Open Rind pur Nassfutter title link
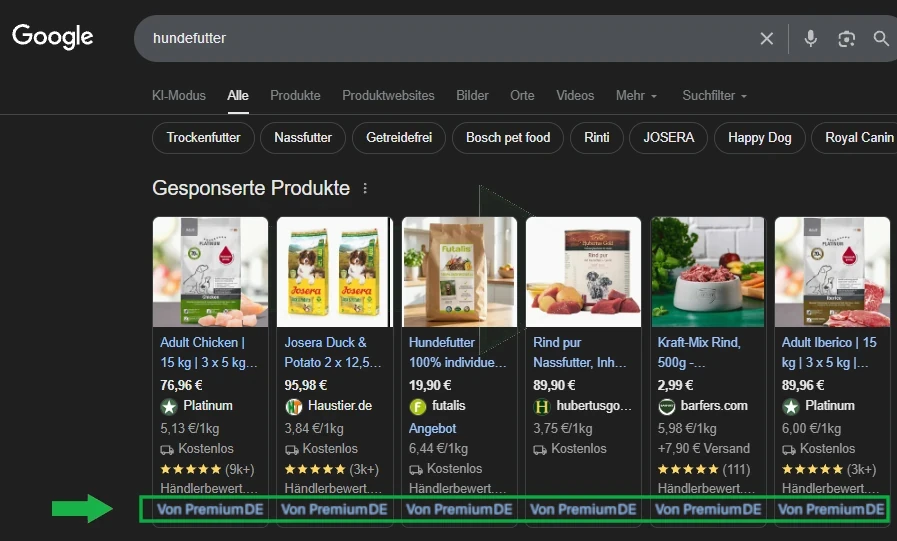Viewport: 897px width, 541px height. coord(582,352)
